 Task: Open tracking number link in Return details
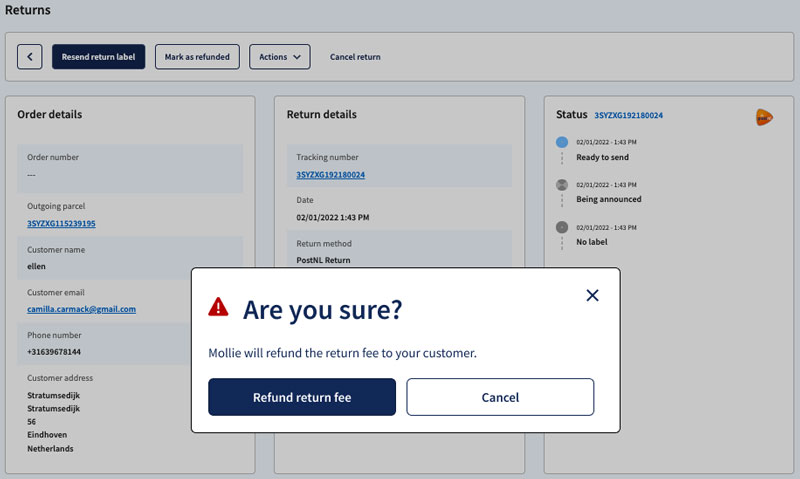[x=331, y=174]
